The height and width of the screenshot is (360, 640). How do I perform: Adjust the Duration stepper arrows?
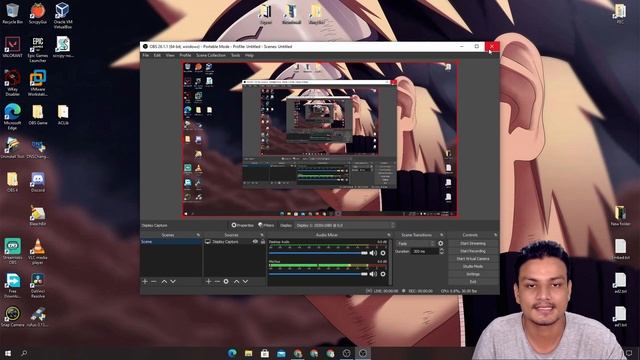[441, 251]
